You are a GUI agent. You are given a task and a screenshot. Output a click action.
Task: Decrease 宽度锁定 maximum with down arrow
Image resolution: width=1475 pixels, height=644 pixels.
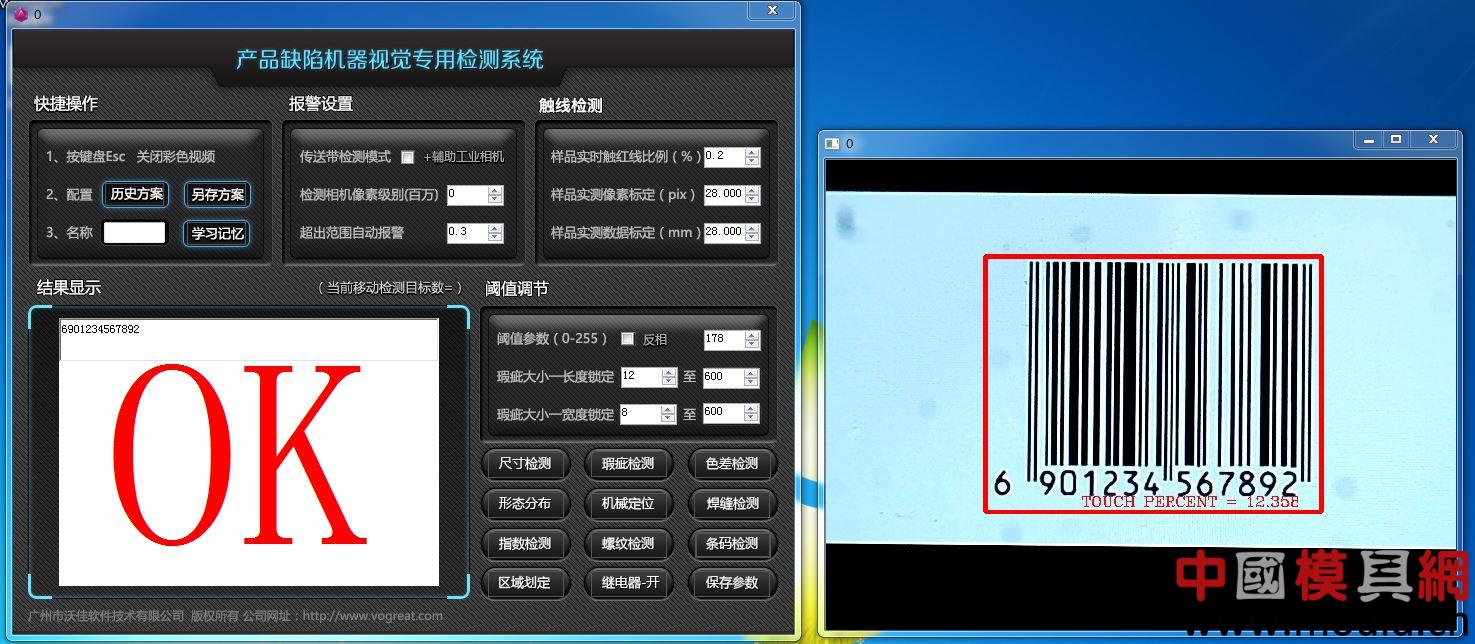(752, 418)
